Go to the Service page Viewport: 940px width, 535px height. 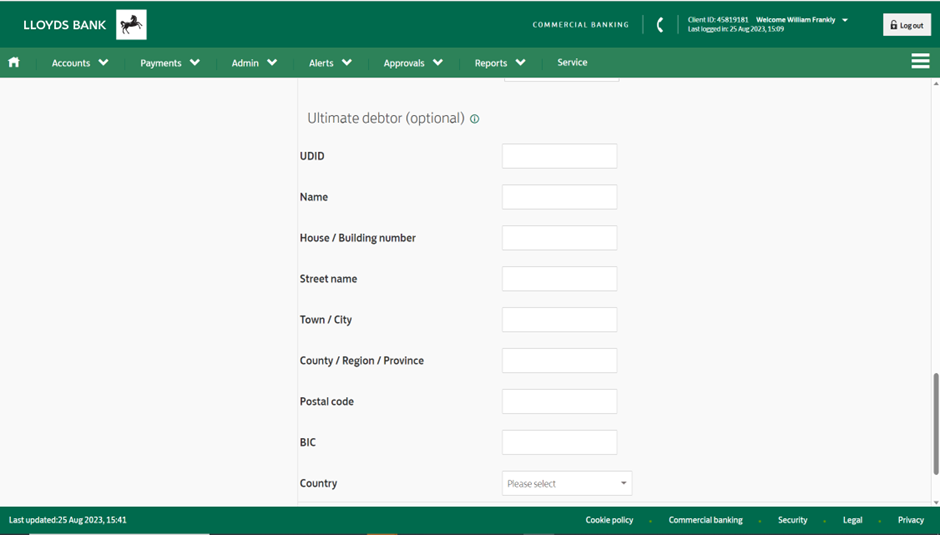pos(572,62)
